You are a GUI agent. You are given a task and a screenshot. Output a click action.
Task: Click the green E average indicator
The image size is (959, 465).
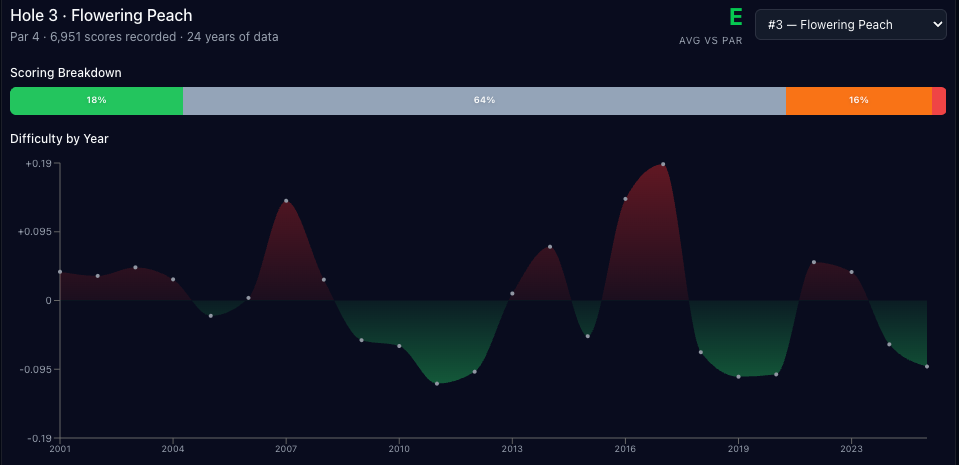pyautogui.click(x=736, y=18)
